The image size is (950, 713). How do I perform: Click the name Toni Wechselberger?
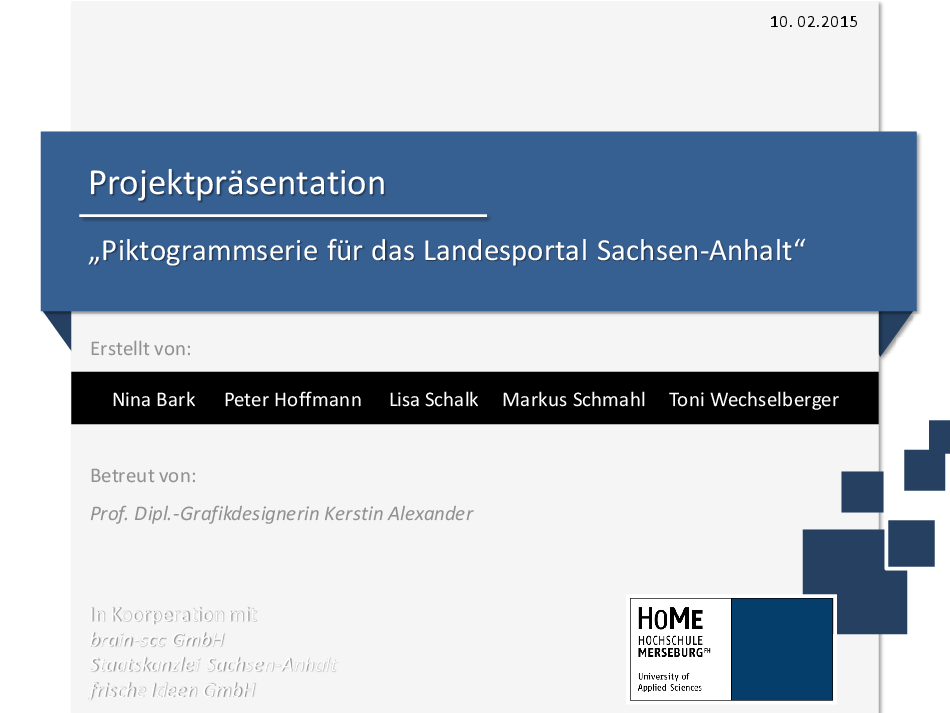tap(754, 400)
